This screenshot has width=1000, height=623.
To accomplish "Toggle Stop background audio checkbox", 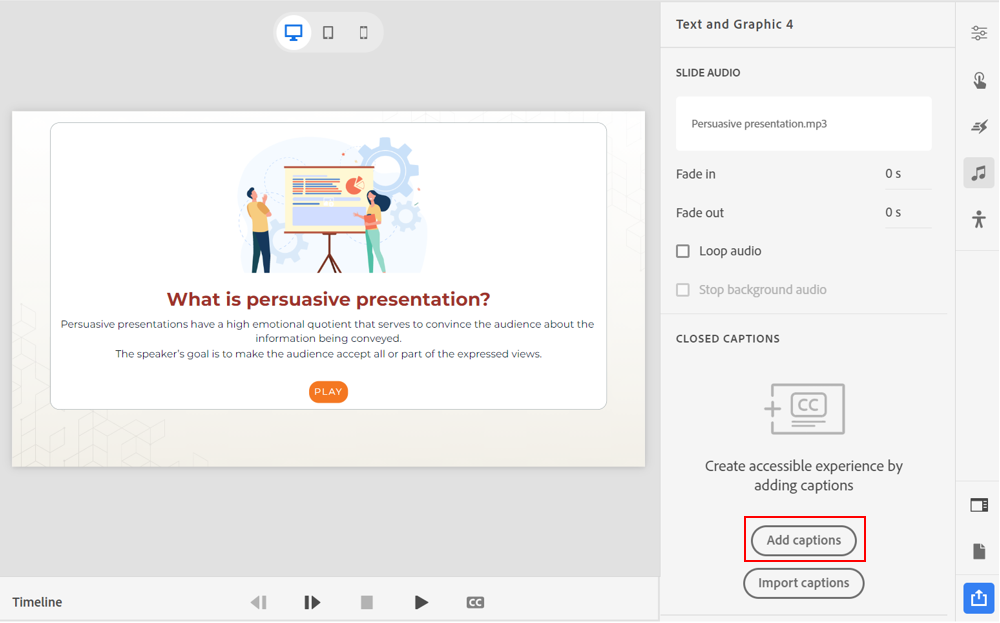I will [x=683, y=290].
